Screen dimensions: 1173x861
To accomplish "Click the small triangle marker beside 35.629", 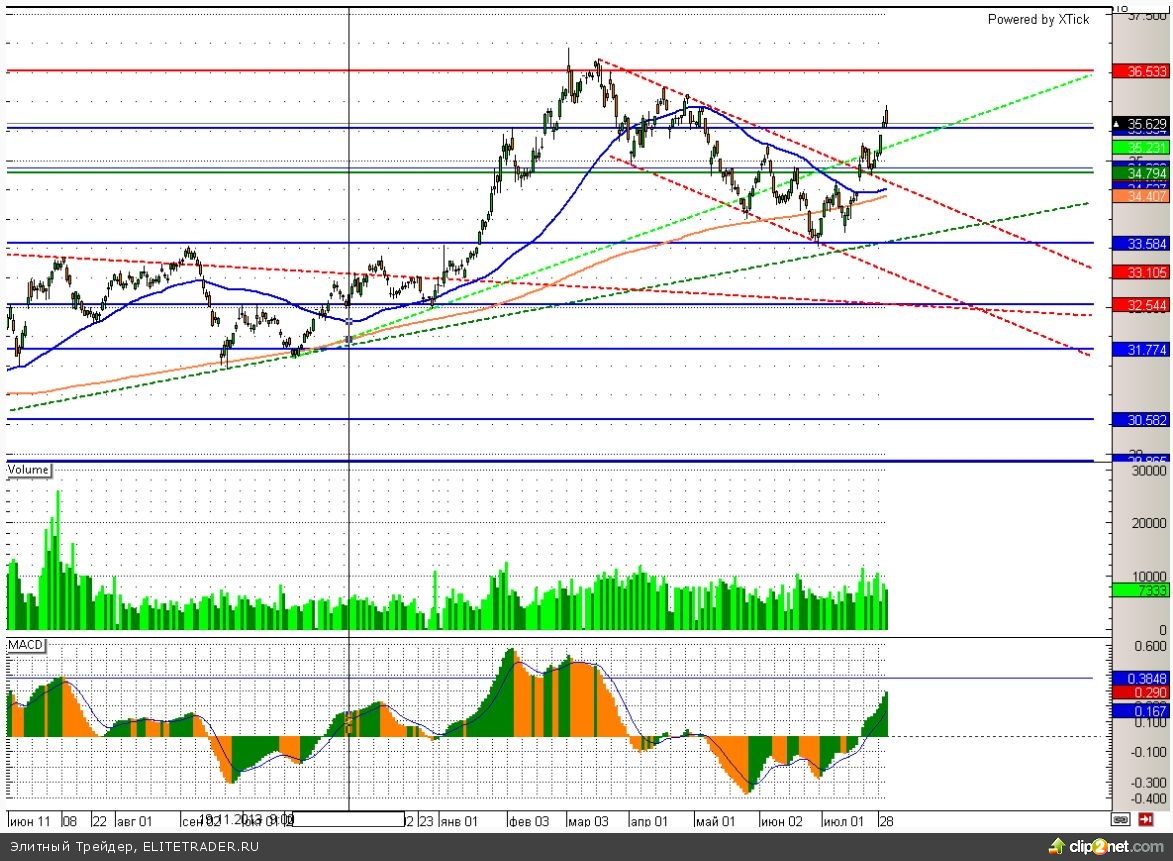I will click(1118, 124).
